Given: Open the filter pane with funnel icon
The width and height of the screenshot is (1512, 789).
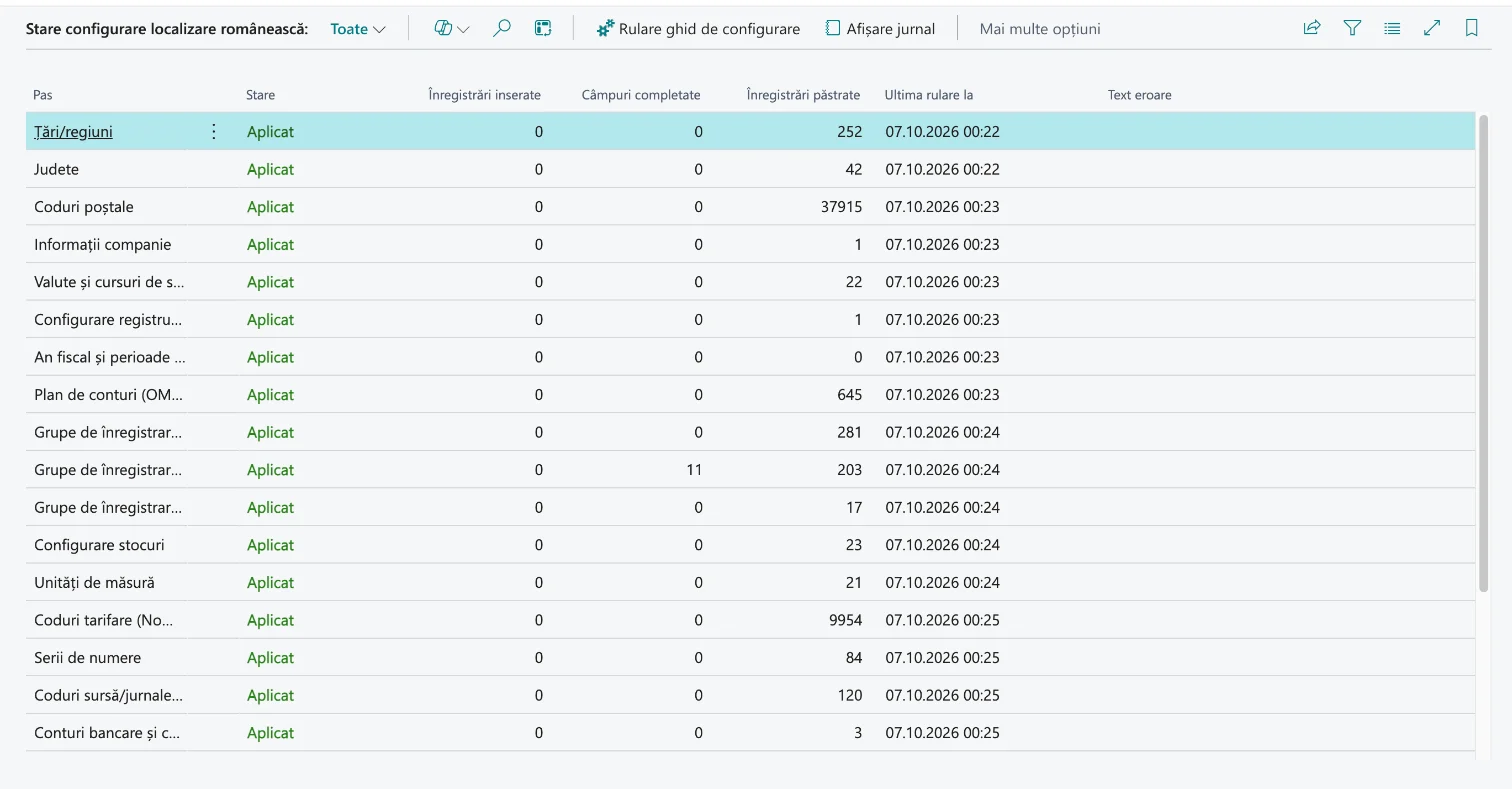Looking at the screenshot, I should tap(1352, 29).
